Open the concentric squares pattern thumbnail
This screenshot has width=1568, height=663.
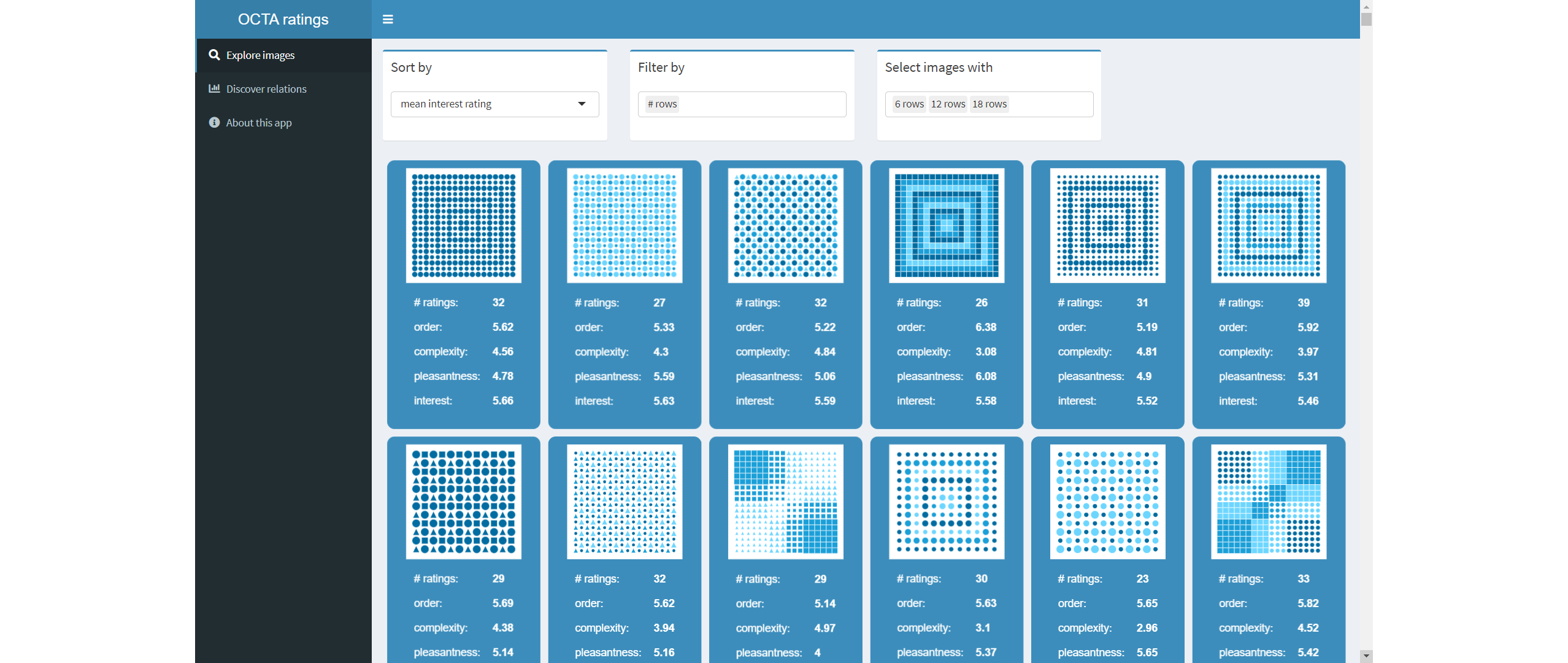point(946,225)
